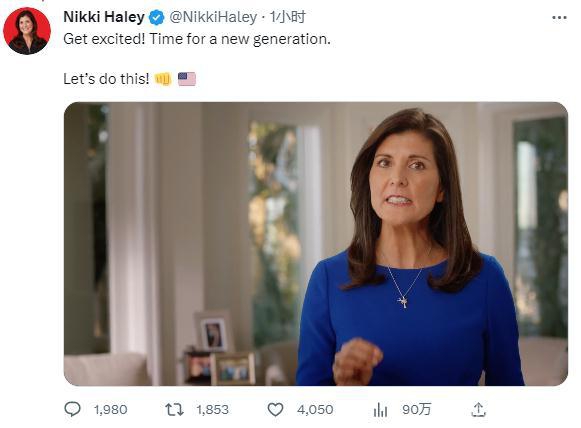The image size is (581, 428).
Task: Click the 4,050 likes count
Action: coord(315,410)
